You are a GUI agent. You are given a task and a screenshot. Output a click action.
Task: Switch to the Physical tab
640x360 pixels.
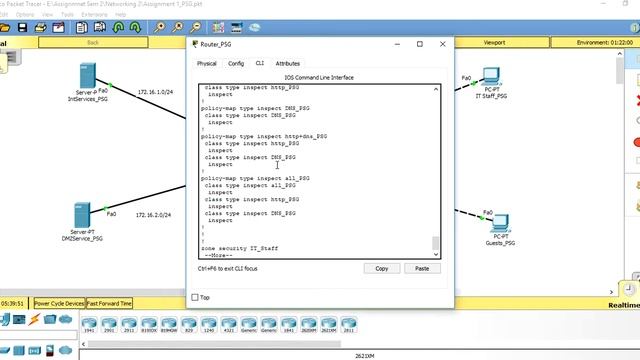[x=207, y=63]
